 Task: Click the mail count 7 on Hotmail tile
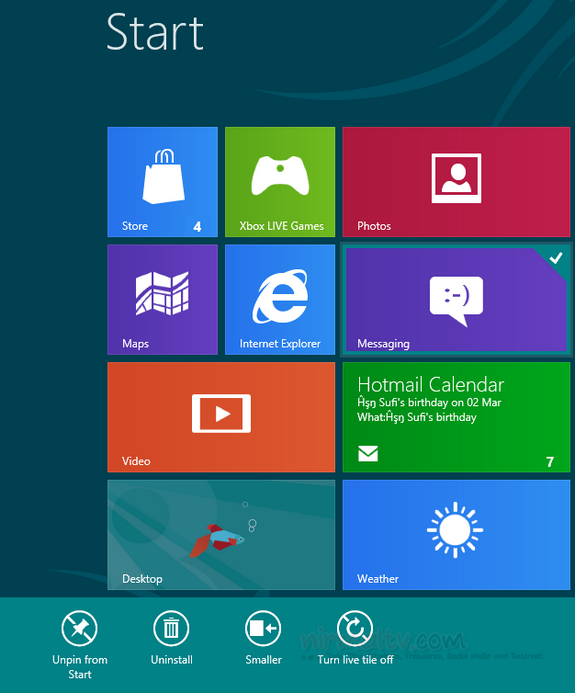point(550,462)
